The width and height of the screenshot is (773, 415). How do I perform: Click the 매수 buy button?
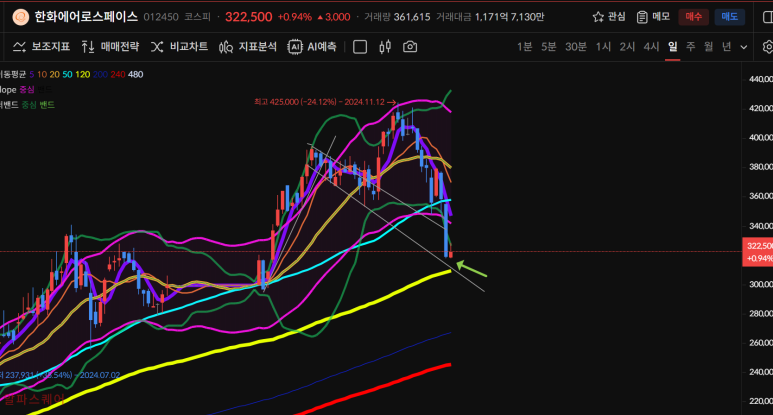[x=693, y=17]
